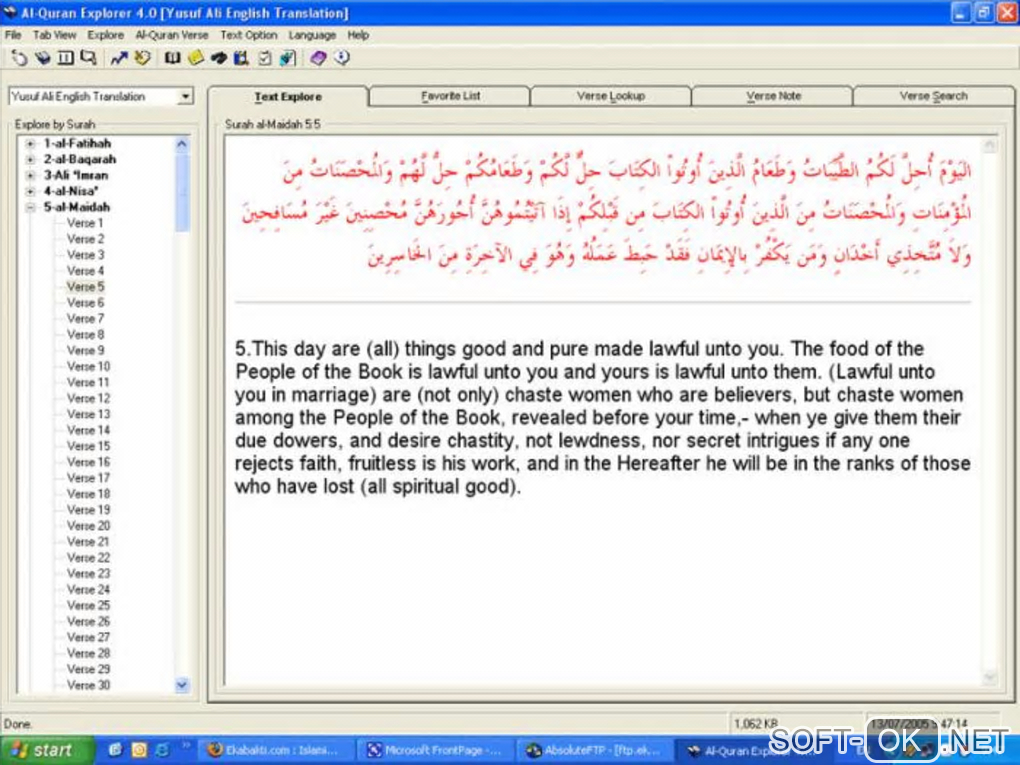This screenshot has height=765, width=1020.
Task: Open the Language menu
Action: click(x=312, y=35)
